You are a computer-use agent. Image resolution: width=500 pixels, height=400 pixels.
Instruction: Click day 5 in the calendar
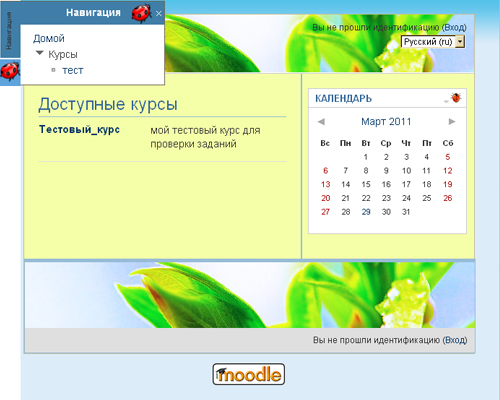pyautogui.click(x=448, y=157)
